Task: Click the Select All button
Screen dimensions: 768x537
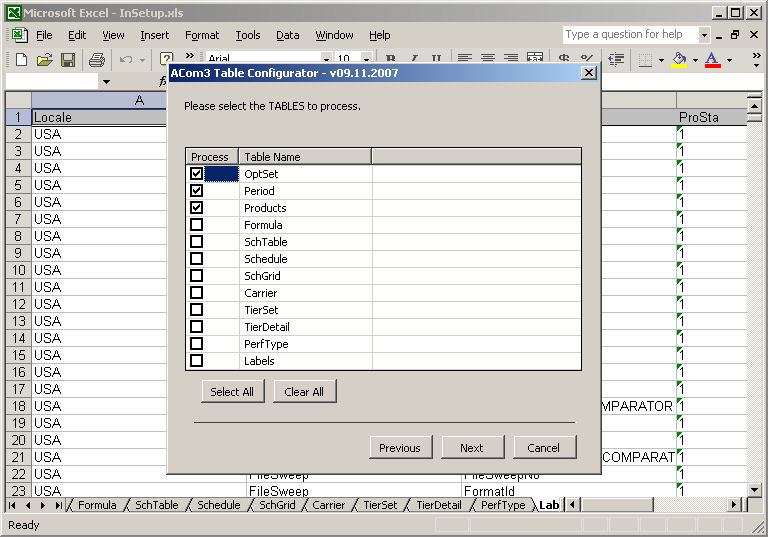Action: point(232,391)
